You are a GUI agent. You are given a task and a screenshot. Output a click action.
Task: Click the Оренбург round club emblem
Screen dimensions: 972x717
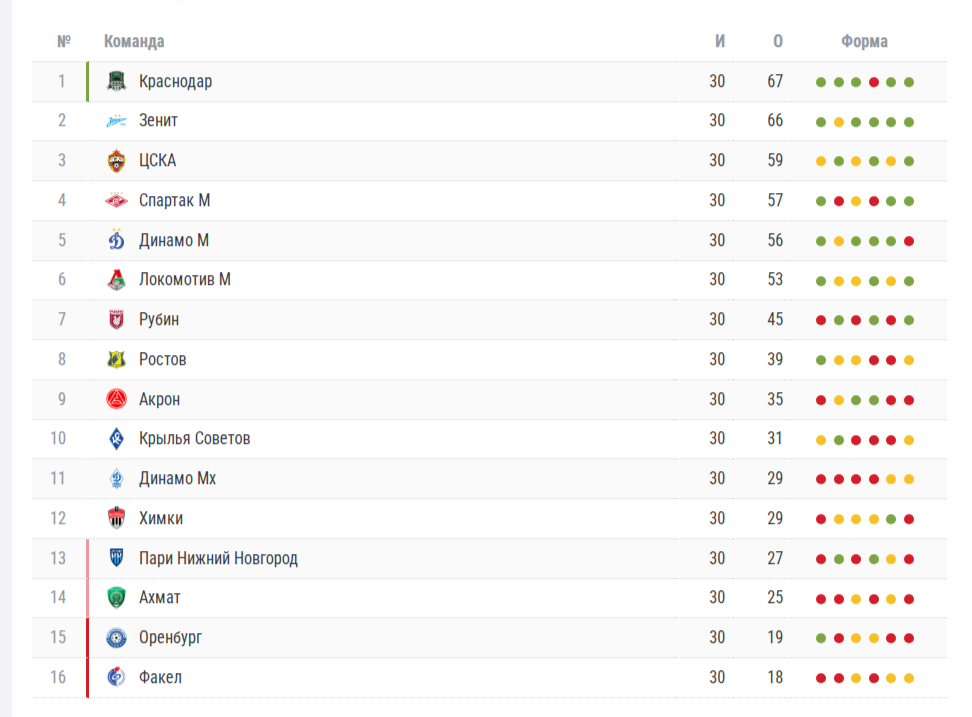pyautogui.click(x=117, y=638)
